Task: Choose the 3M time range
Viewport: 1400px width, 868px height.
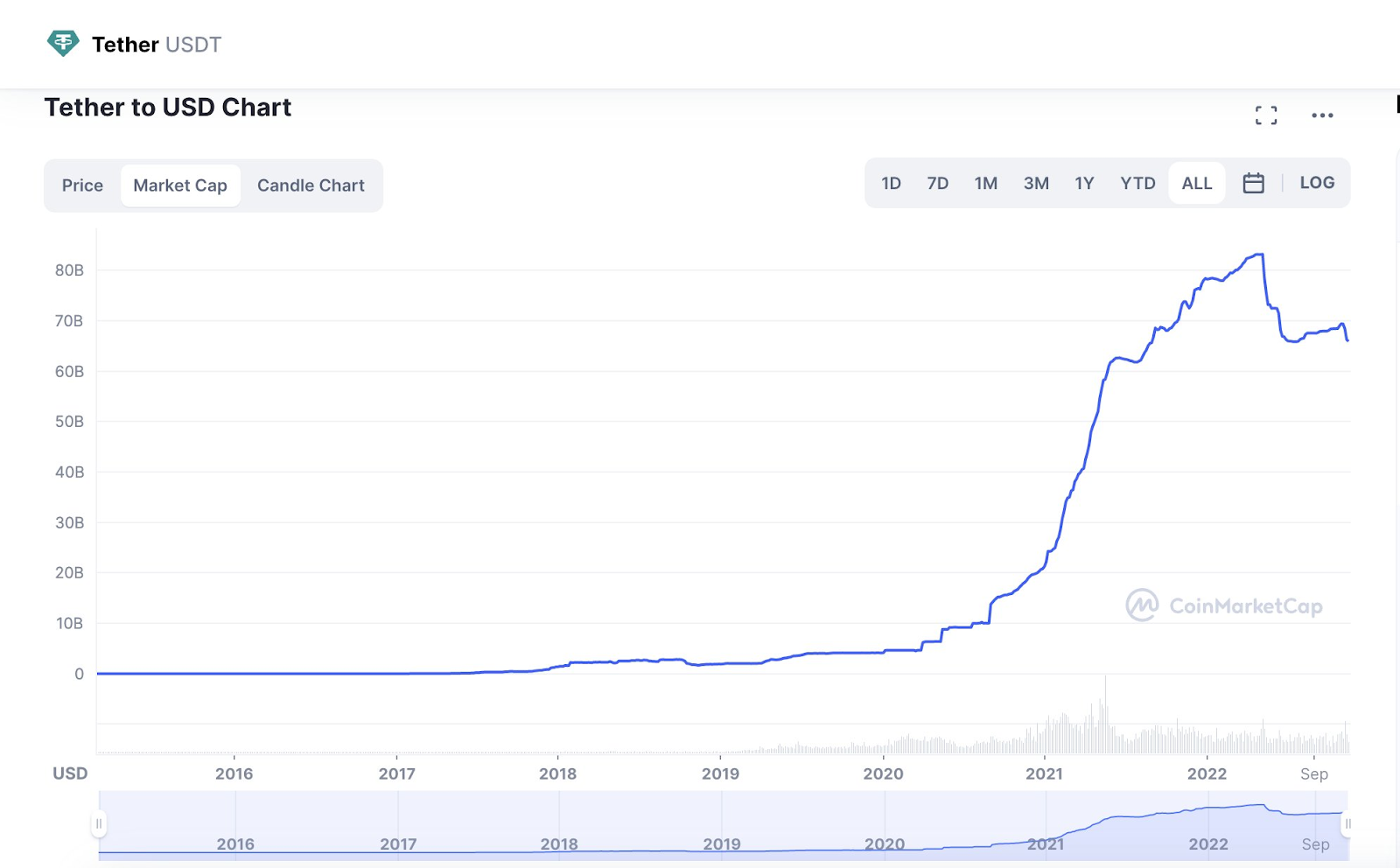Action: [x=1036, y=183]
